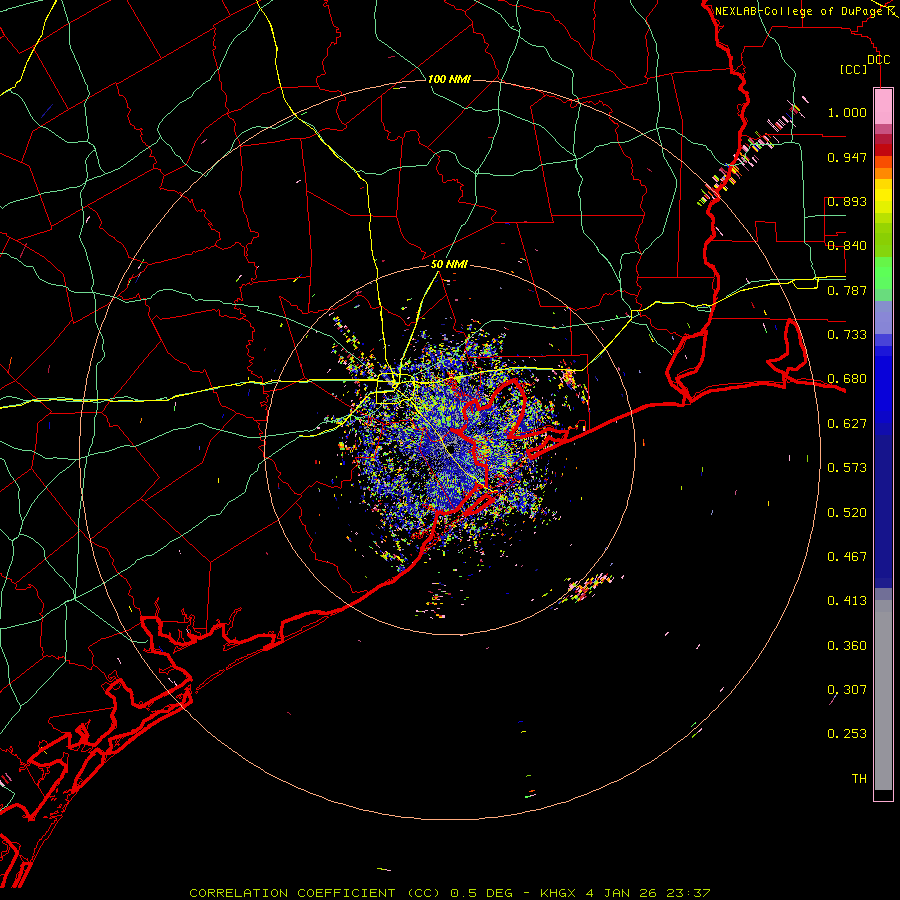Select the 0.520 scale value
Screen dimensions: 900x900
pyautogui.click(x=847, y=513)
